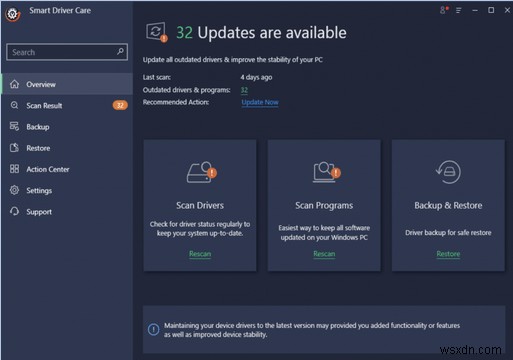Open the Overview section
This screenshot has height=360, width=513.
[x=67, y=84]
